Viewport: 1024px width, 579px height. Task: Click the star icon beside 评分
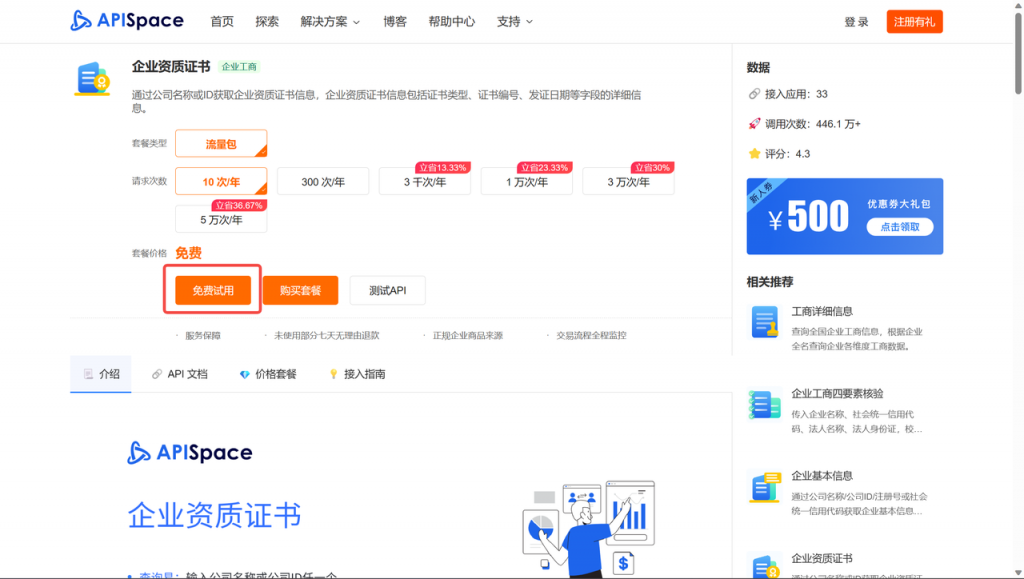(754, 153)
